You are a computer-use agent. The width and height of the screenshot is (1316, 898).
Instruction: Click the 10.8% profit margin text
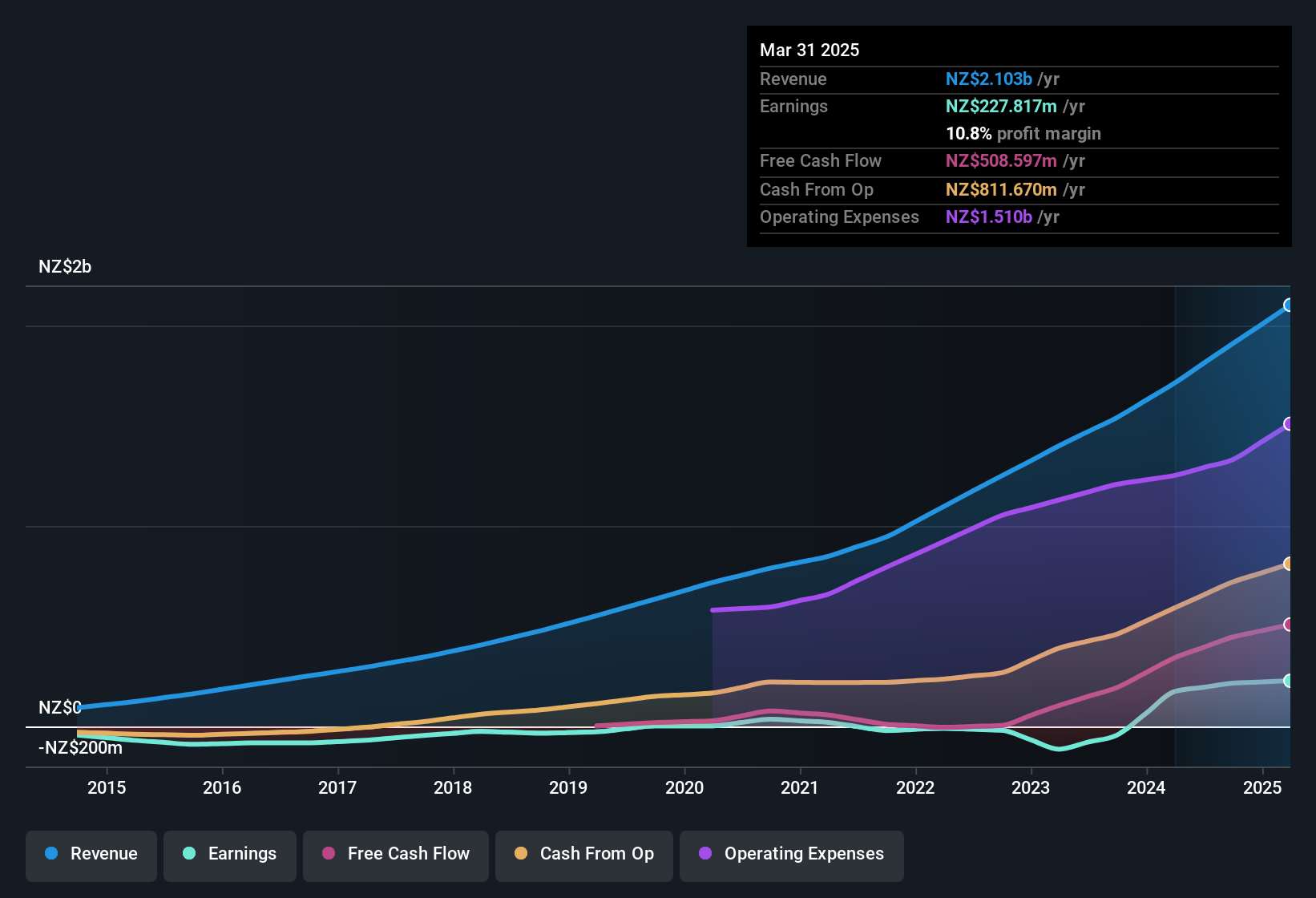1023,133
